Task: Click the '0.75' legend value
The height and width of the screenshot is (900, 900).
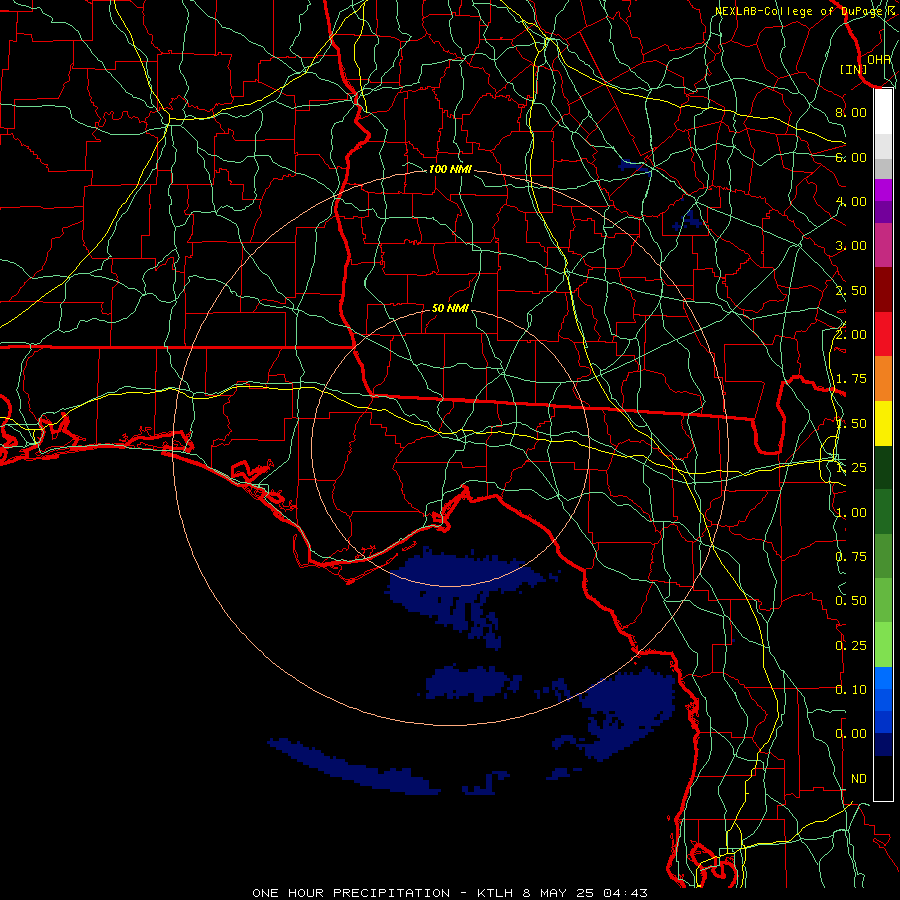Action: coord(851,557)
